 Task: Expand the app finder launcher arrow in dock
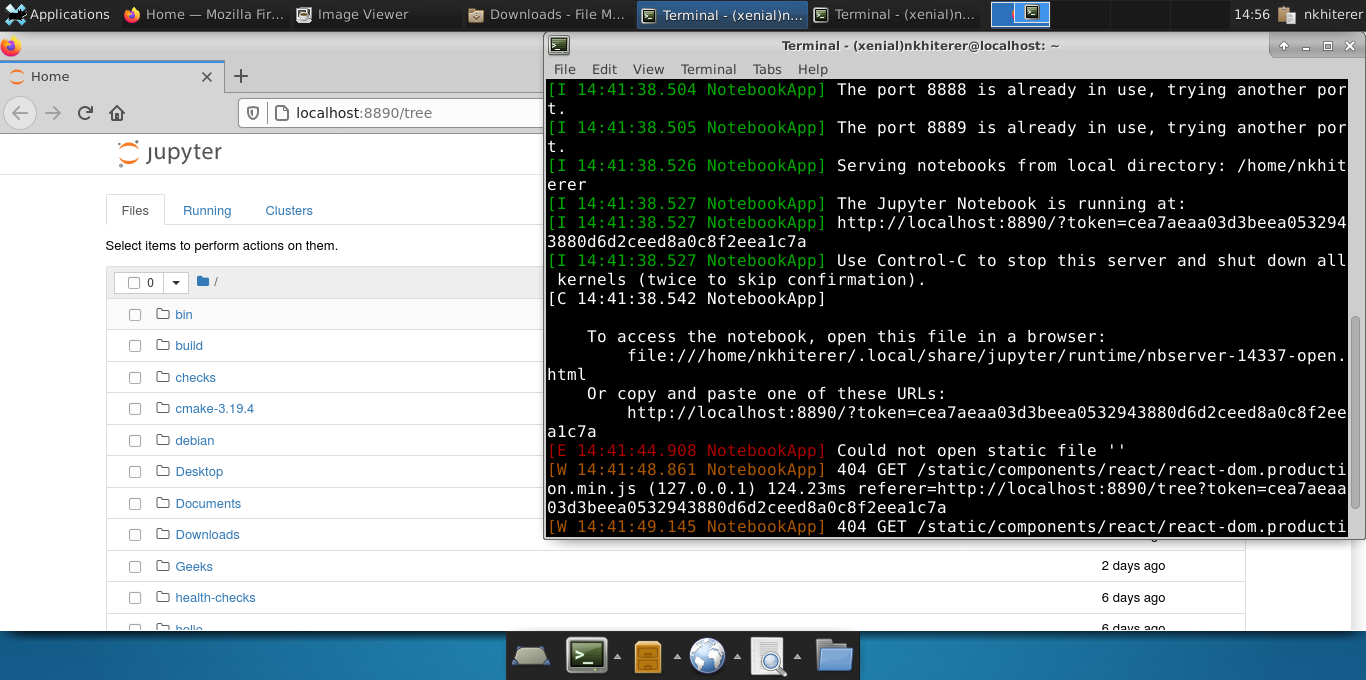pos(797,657)
